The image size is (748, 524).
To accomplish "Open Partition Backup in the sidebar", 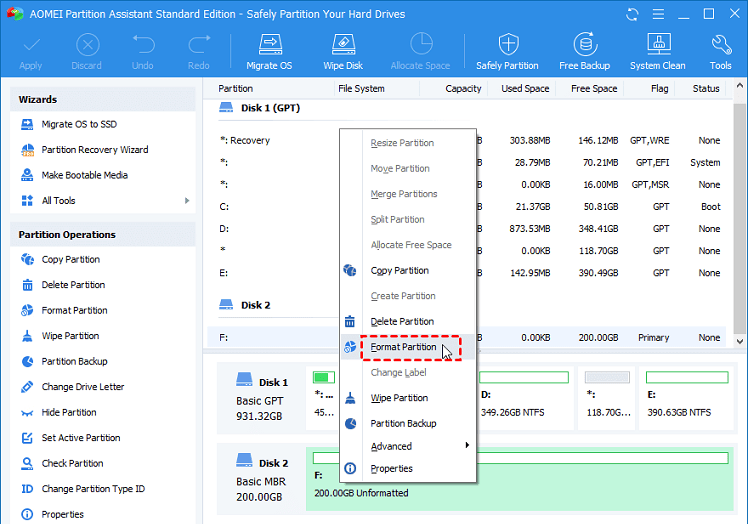I will [74, 361].
